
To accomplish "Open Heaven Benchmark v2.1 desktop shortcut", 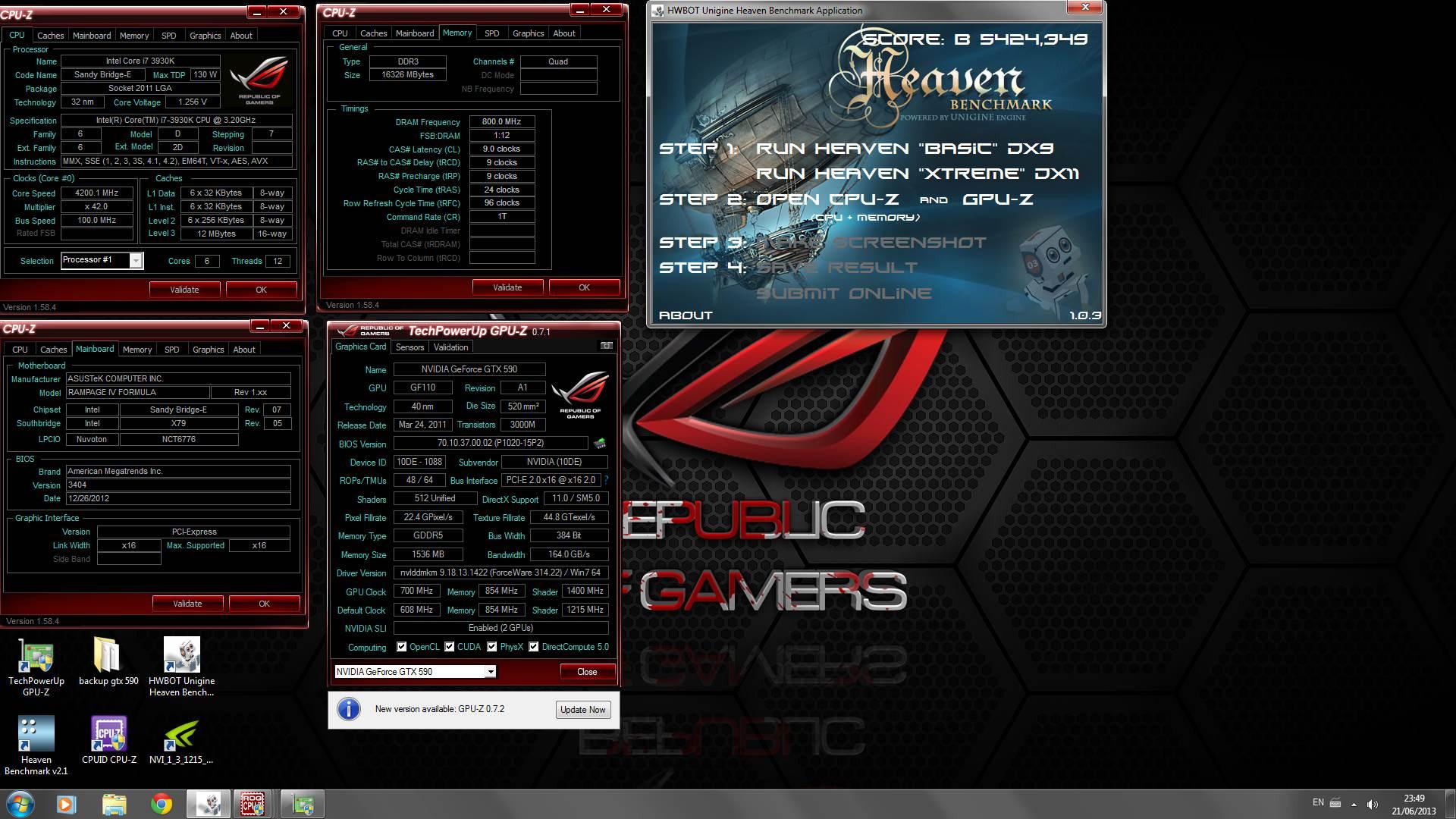I will pyautogui.click(x=36, y=745).
